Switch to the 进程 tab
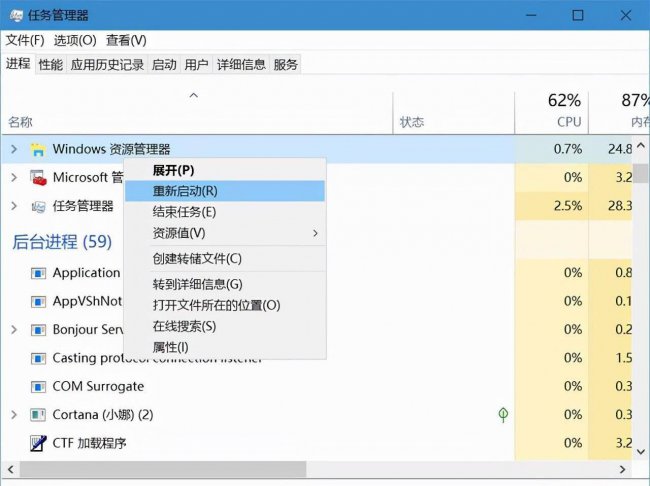650x486 pixels. tap(18, 64)
